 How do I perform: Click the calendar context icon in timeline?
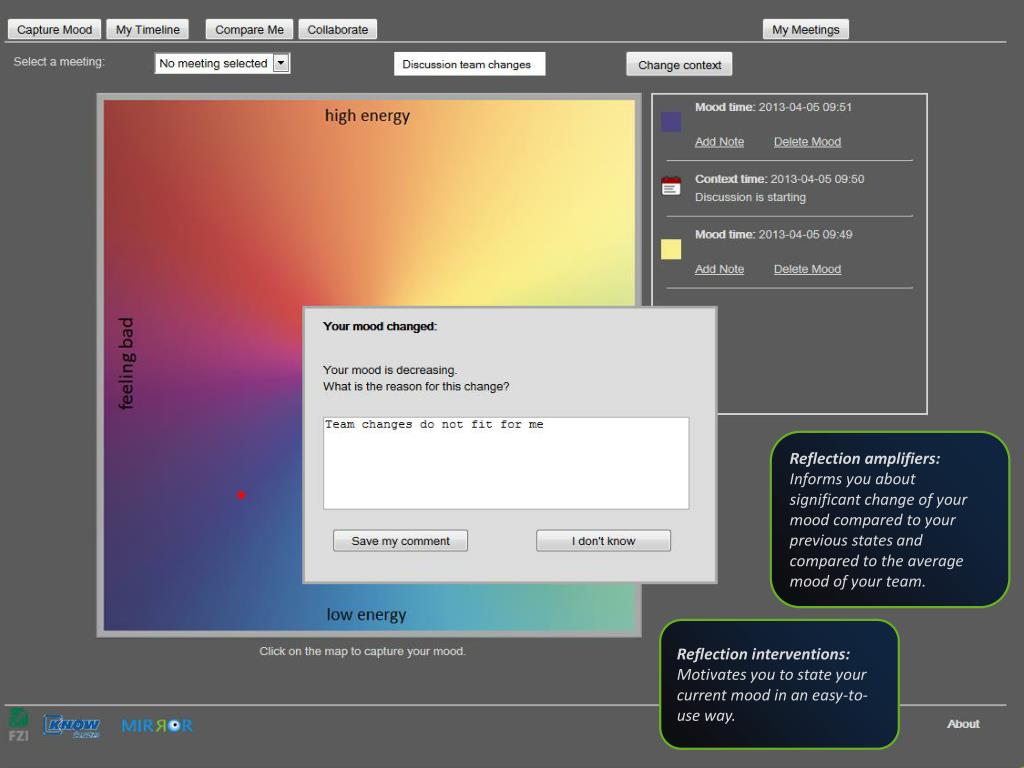tap(671, 186)
